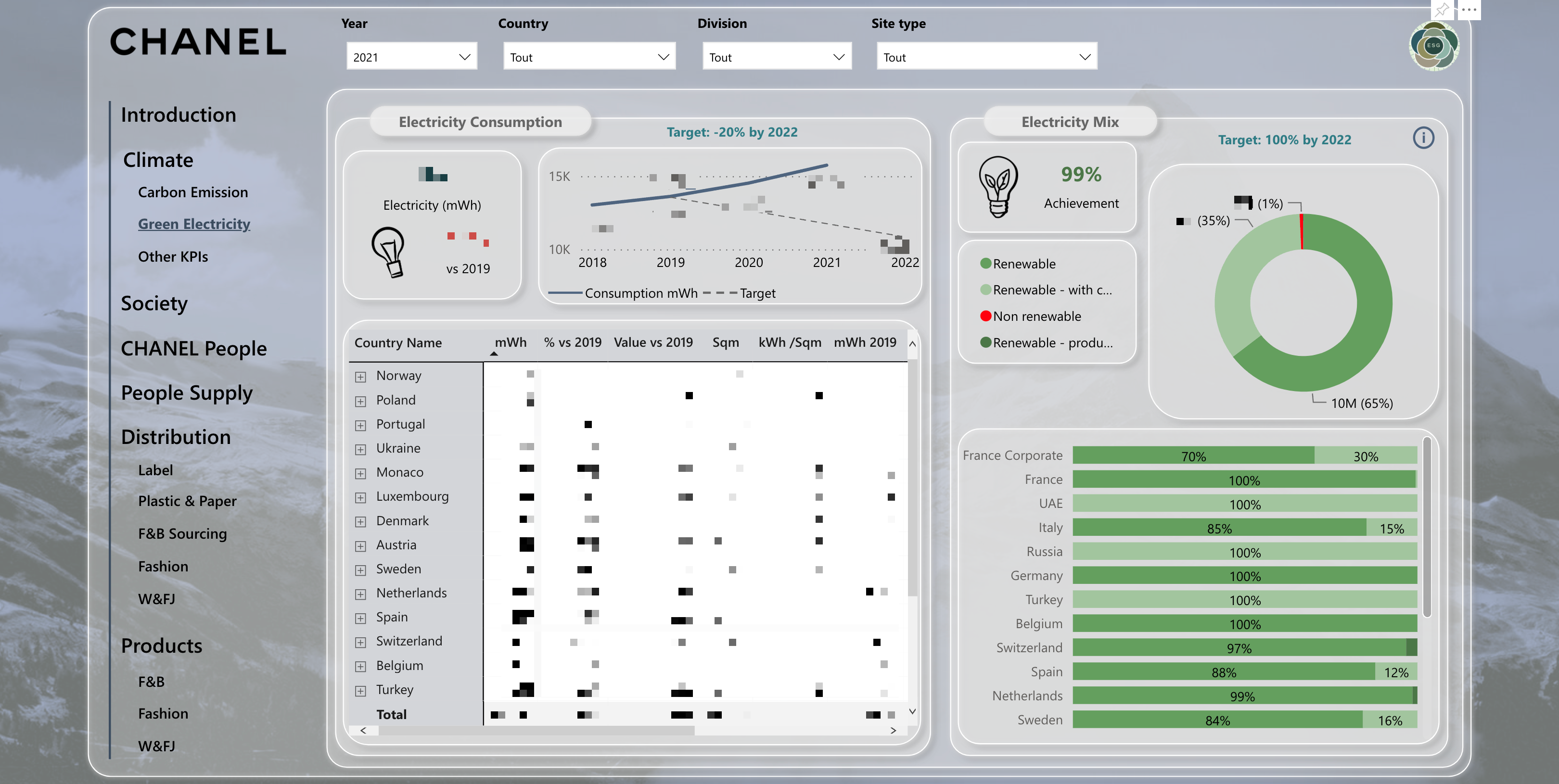
Task: Sort by the kWh /Sqm column header
Action: [x=789, y=342]
